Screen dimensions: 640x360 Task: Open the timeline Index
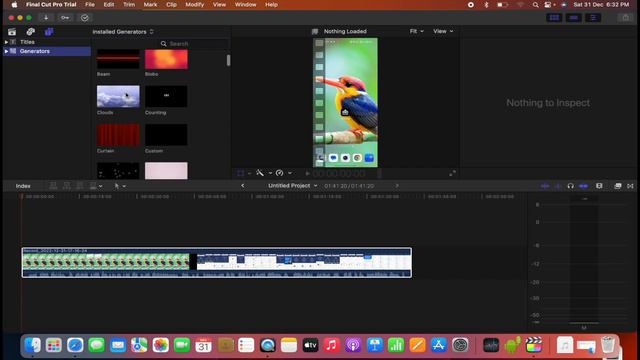point(23,186)
